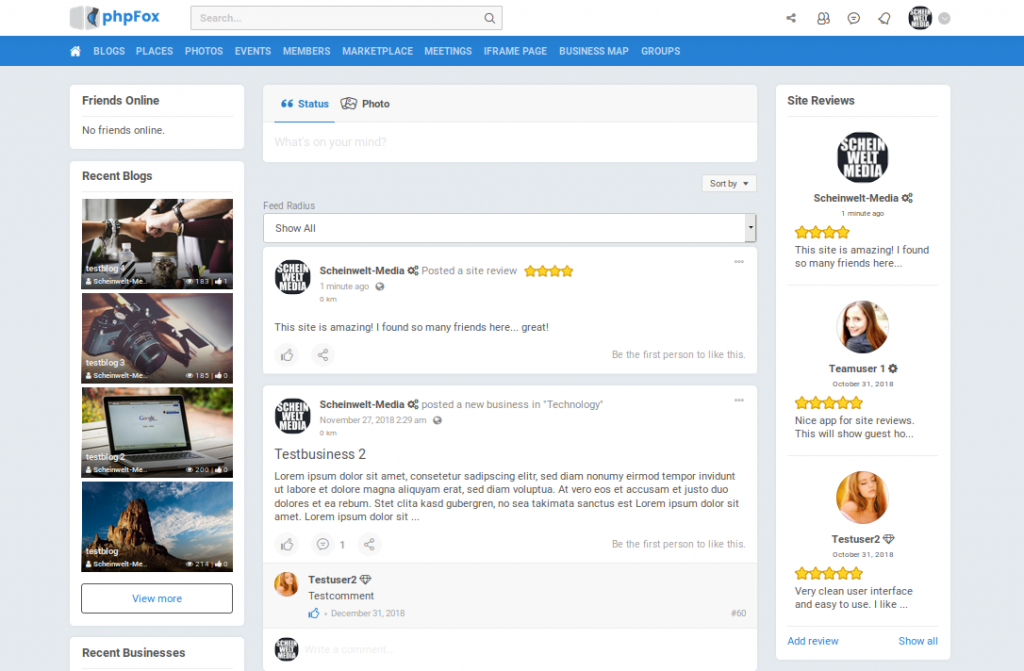
Task: Click the magnifier icon in search bar
Action: click(489, 17)
